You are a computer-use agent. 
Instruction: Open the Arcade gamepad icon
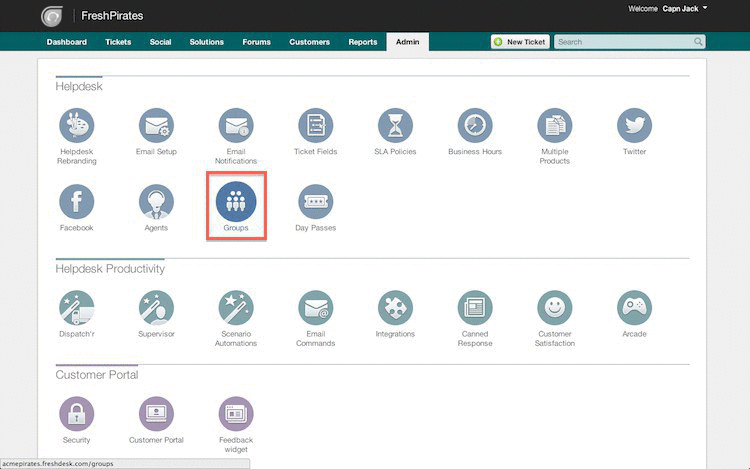click(634, 308)
